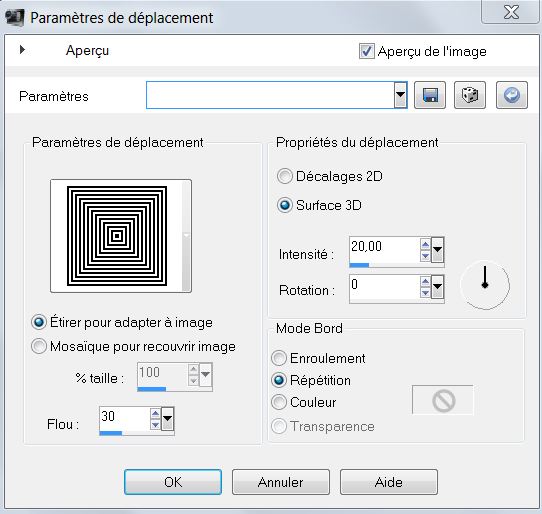Viewport: 542px width, 514px height.
Task: Click the reset to default arrow icon
Action: coord(512,95)
